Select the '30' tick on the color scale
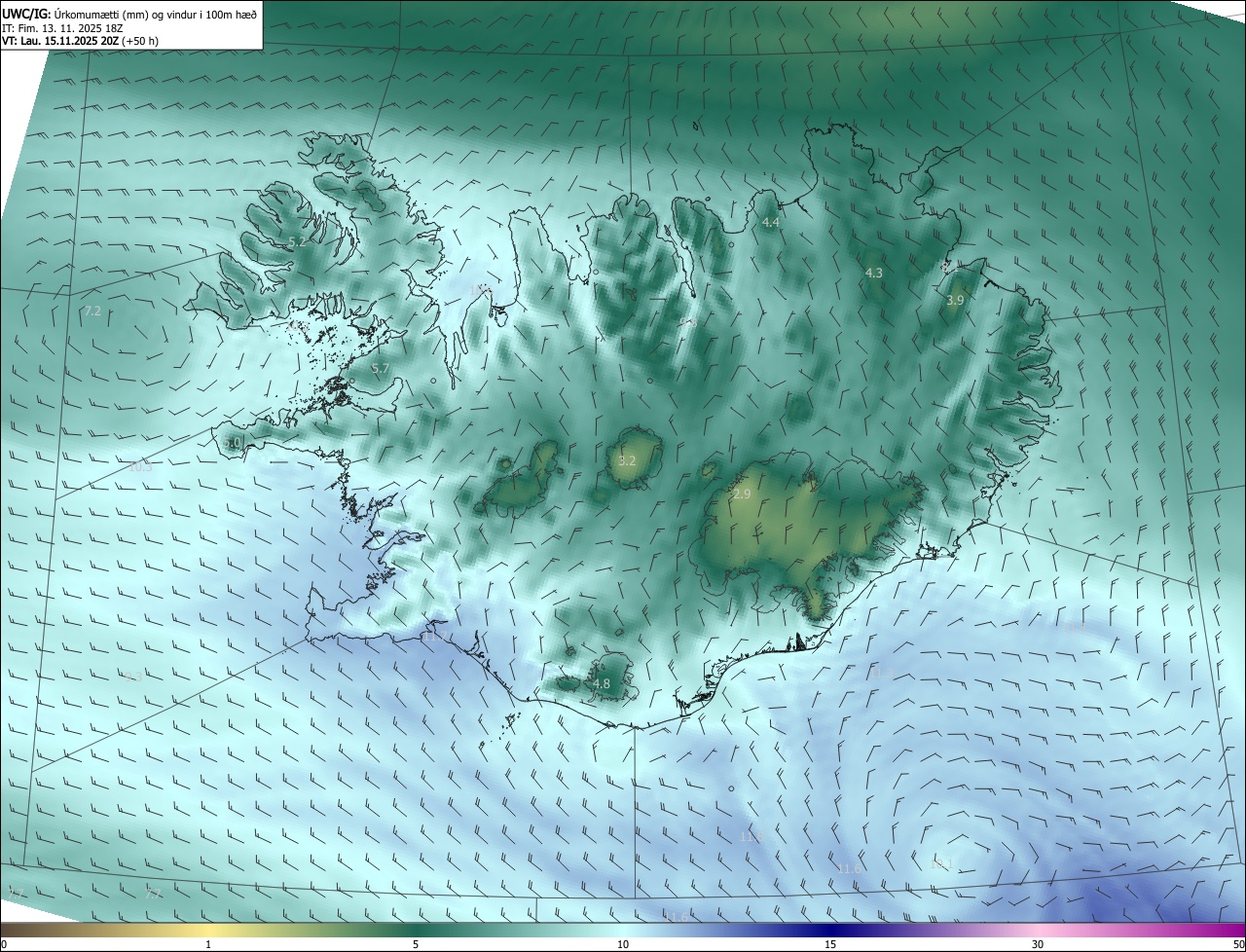The width and height of the screenshot is (1246, 952). [x=1038, y=944]
